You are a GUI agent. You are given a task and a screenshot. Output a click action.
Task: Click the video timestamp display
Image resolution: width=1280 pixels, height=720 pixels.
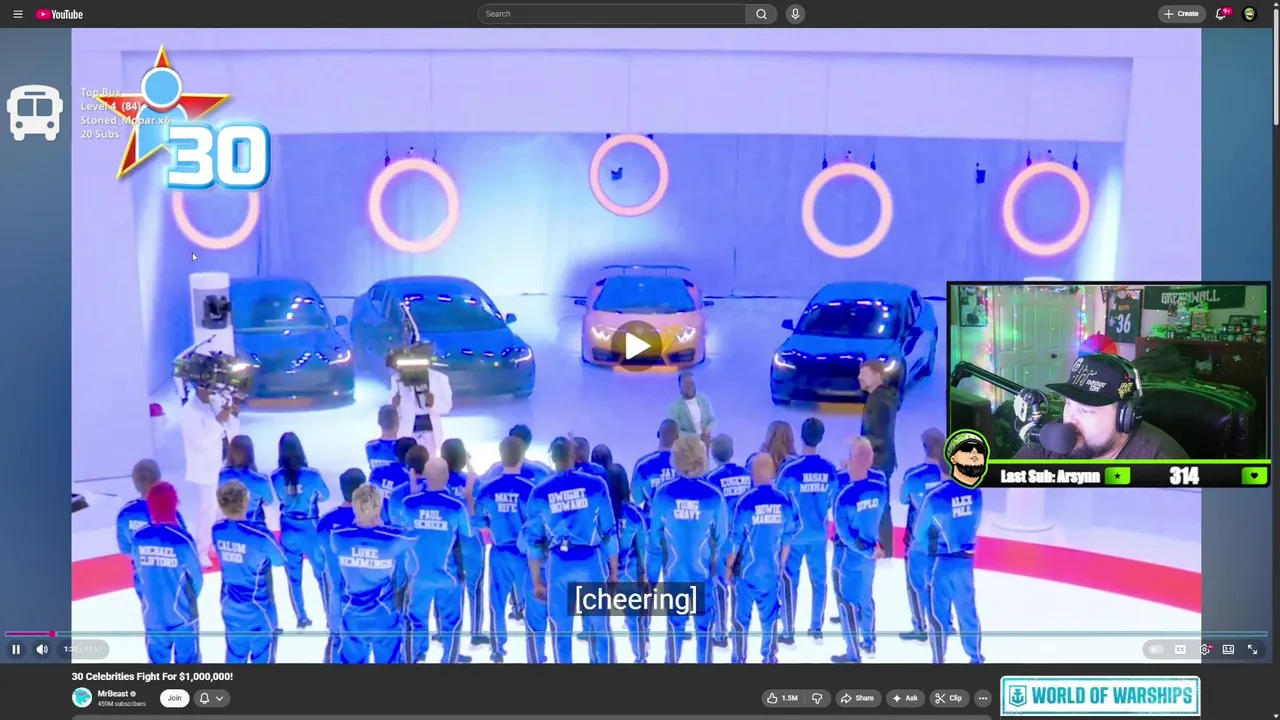(x=83, y=649)
